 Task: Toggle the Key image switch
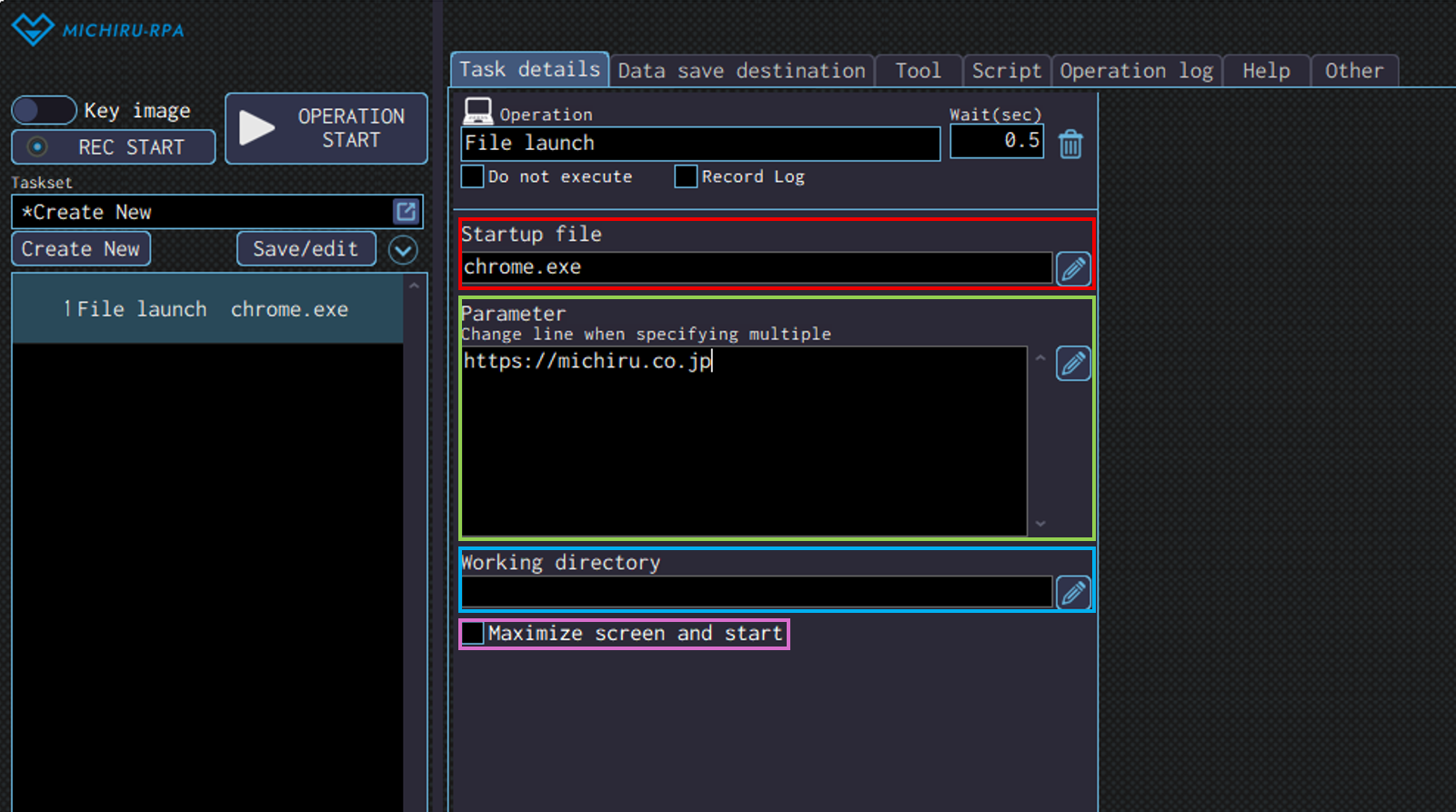(44, 110)
